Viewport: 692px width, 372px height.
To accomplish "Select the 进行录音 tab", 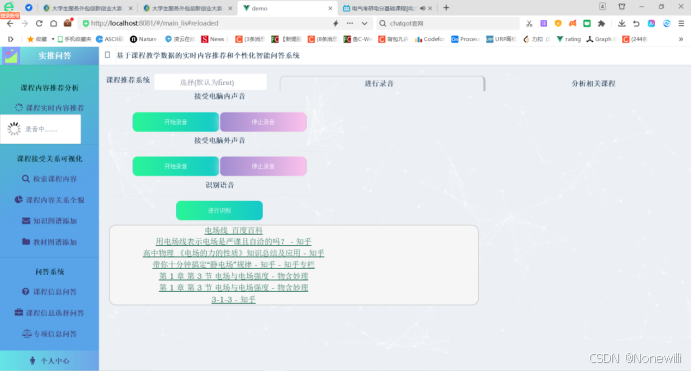I will click(382, 83).
